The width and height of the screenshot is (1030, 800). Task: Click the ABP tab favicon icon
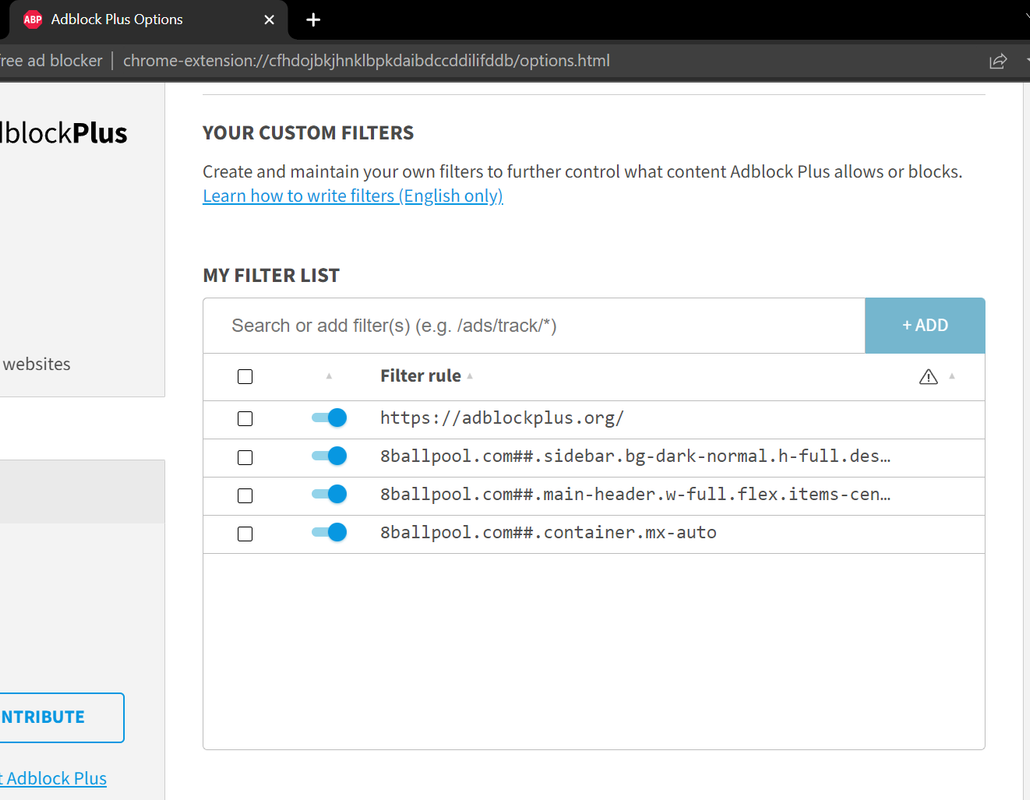(33, 19)
